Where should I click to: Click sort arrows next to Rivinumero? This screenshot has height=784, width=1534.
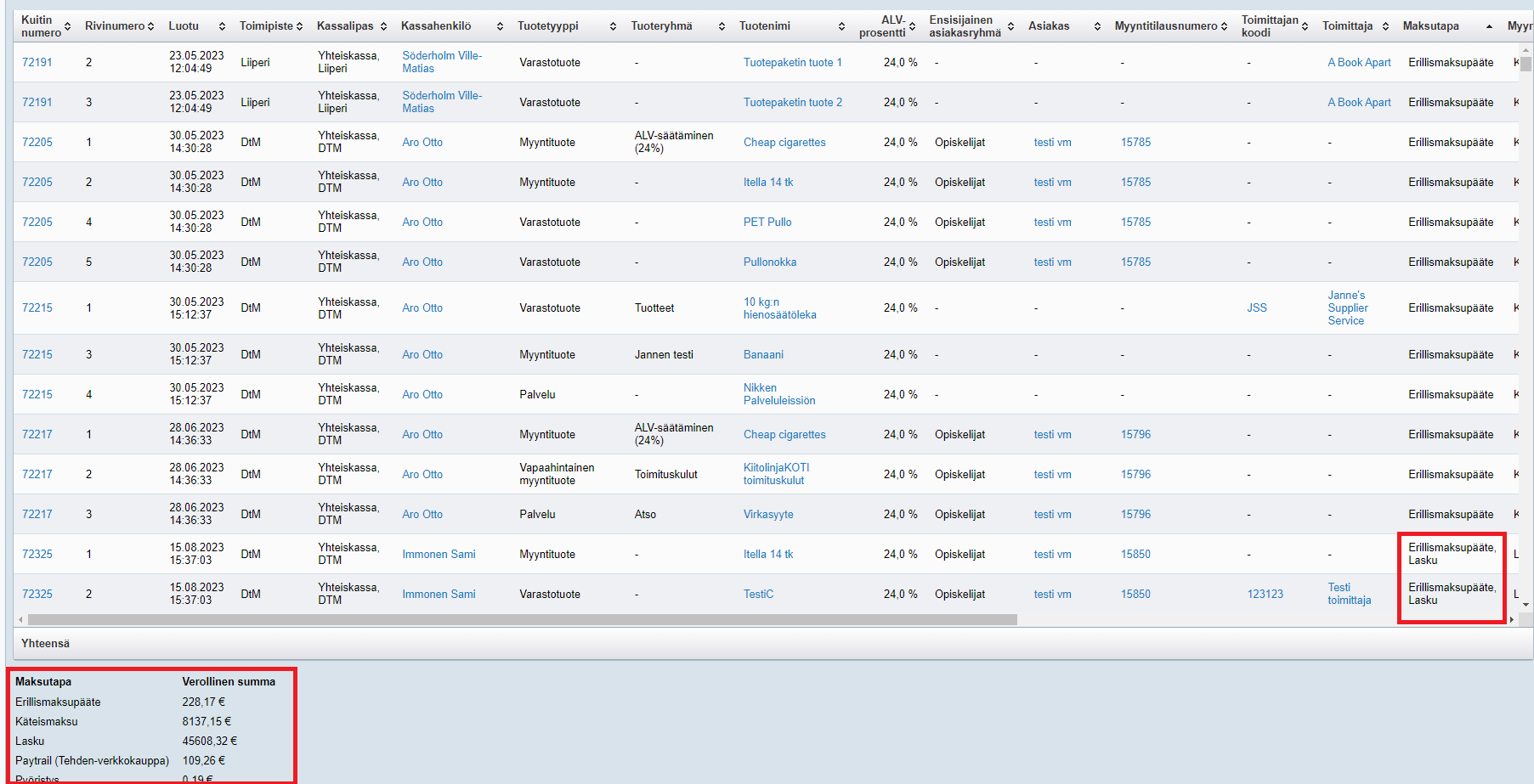pyautogui.click(x=150, y=26)
